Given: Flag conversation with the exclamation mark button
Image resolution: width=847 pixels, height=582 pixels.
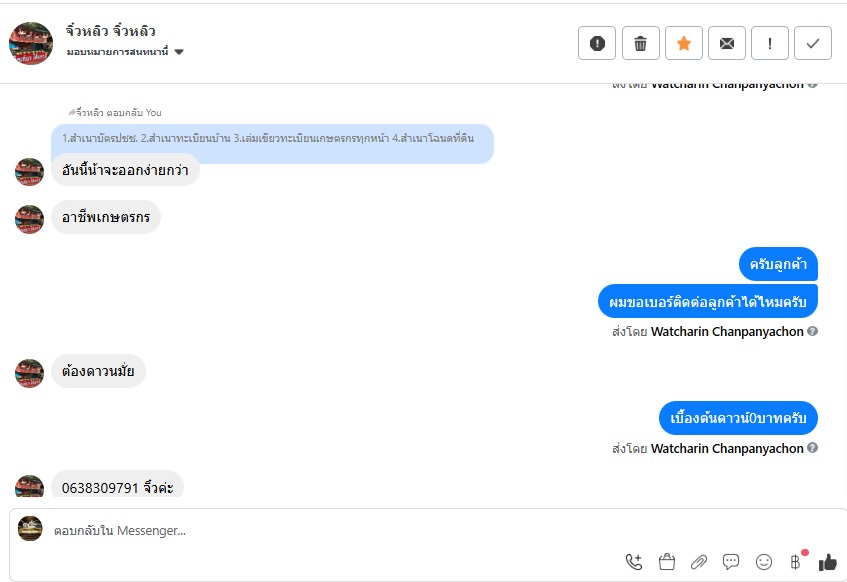Looking at the screenshot, I should [x=770, y=43].
